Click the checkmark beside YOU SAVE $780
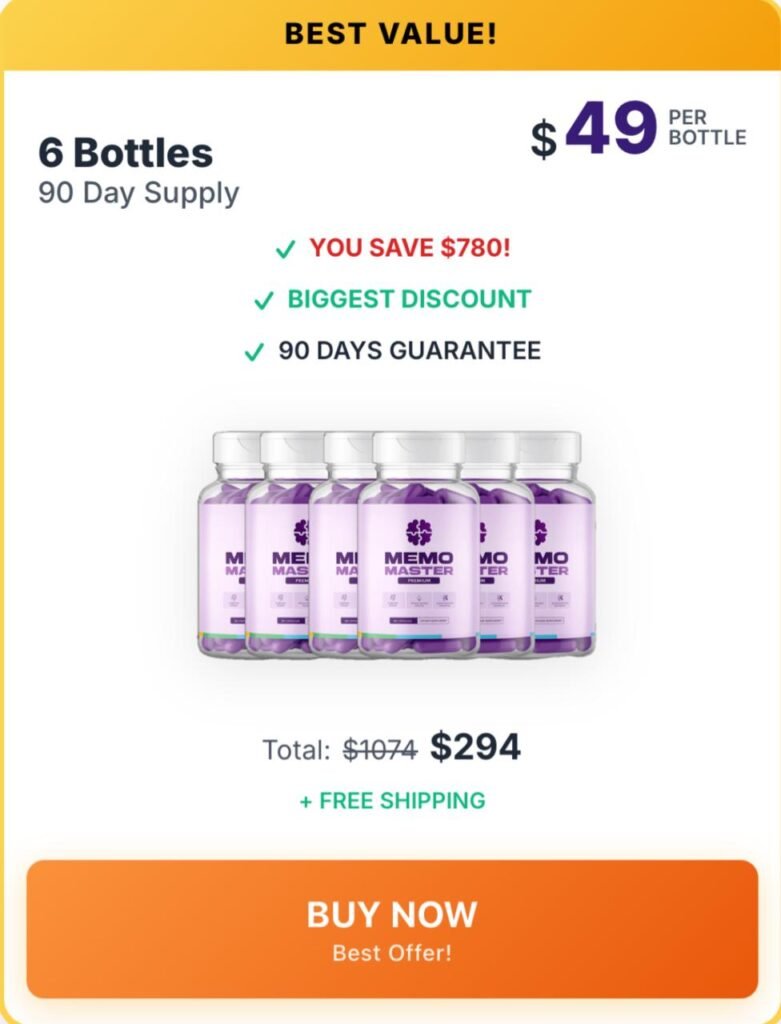Image resolution: width=781 pixels, height=1024 pixels. tap(286, 249)
